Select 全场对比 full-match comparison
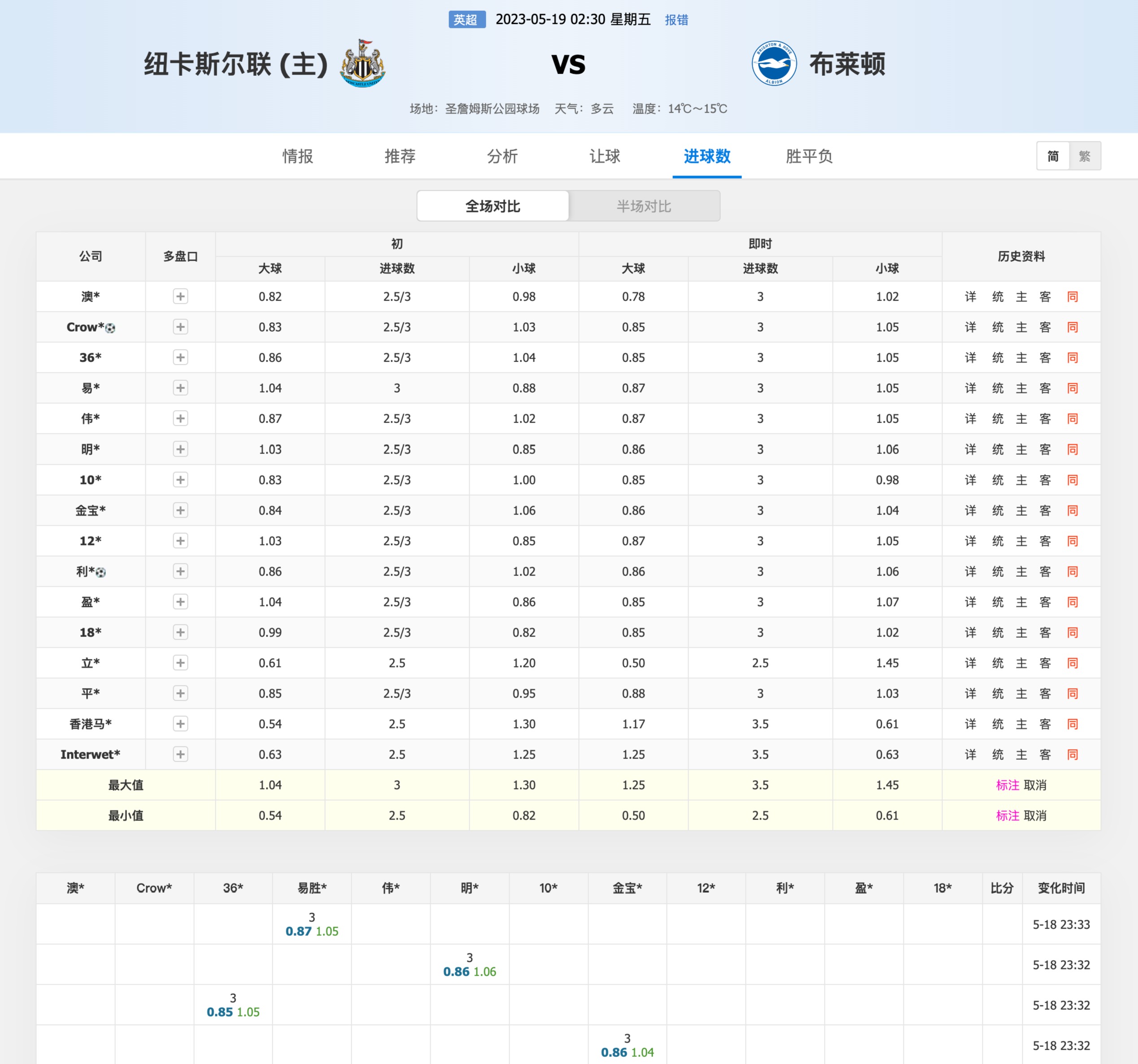The width and height of the screenshot is (1138, 1064). (x=493, y=206)
